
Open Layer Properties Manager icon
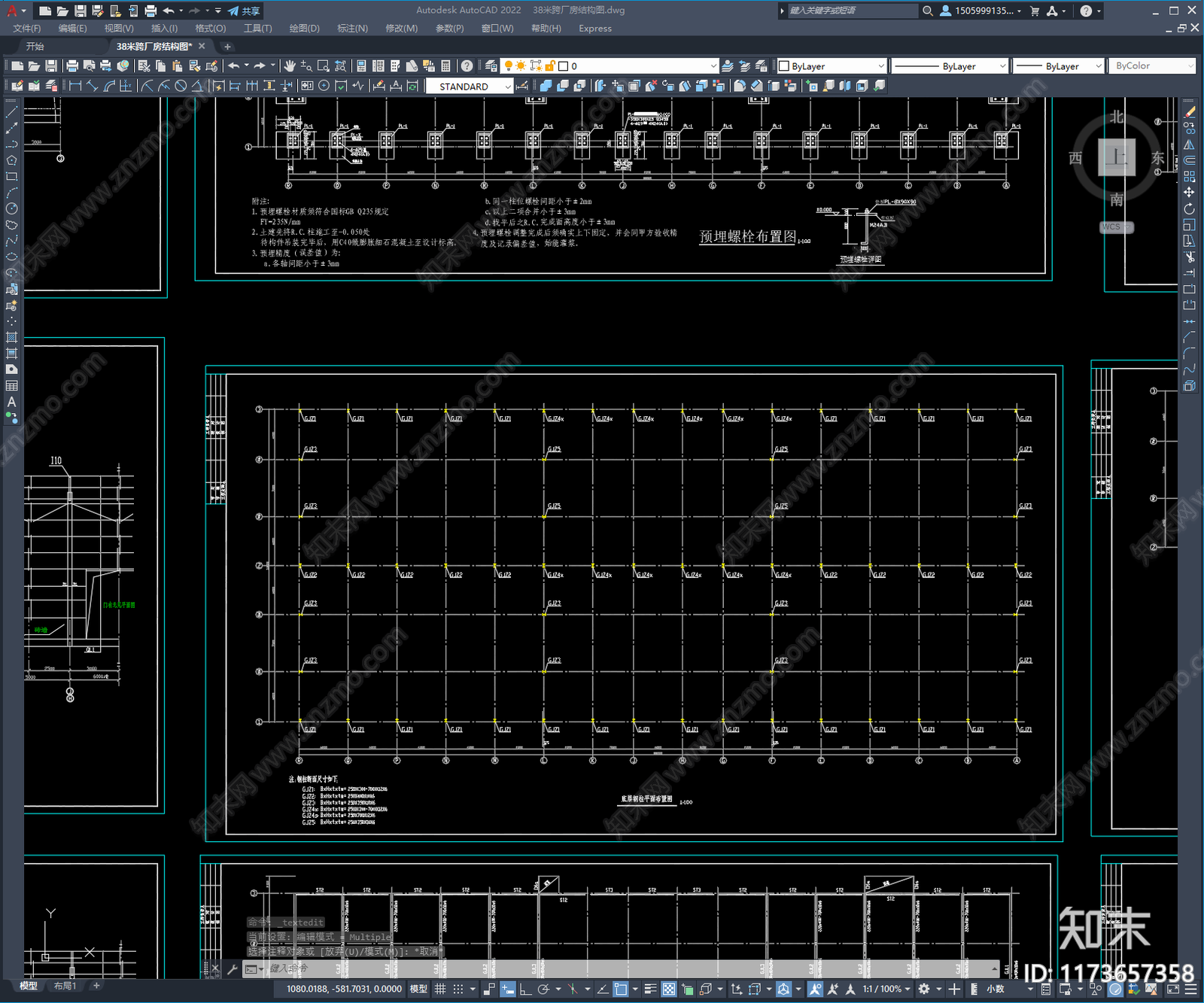click(491, 66)
